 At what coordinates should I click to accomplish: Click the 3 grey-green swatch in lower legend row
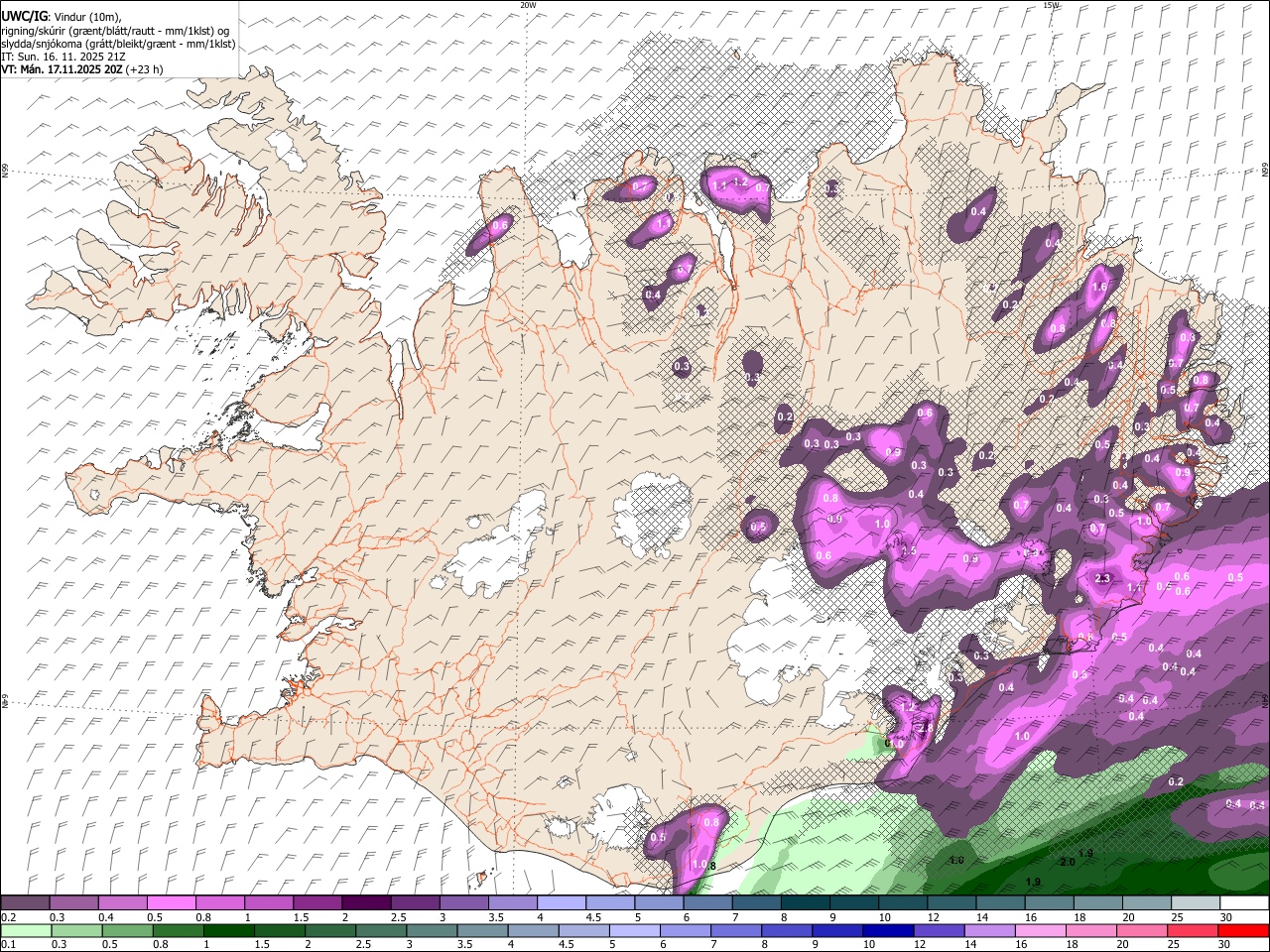point(432,931)
